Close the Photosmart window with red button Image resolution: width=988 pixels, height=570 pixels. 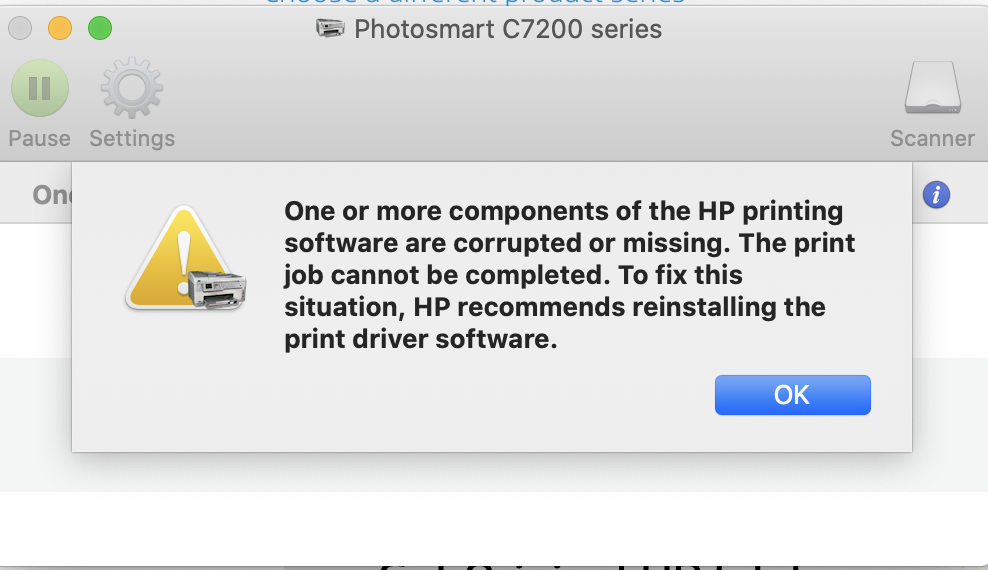point(20,29)
